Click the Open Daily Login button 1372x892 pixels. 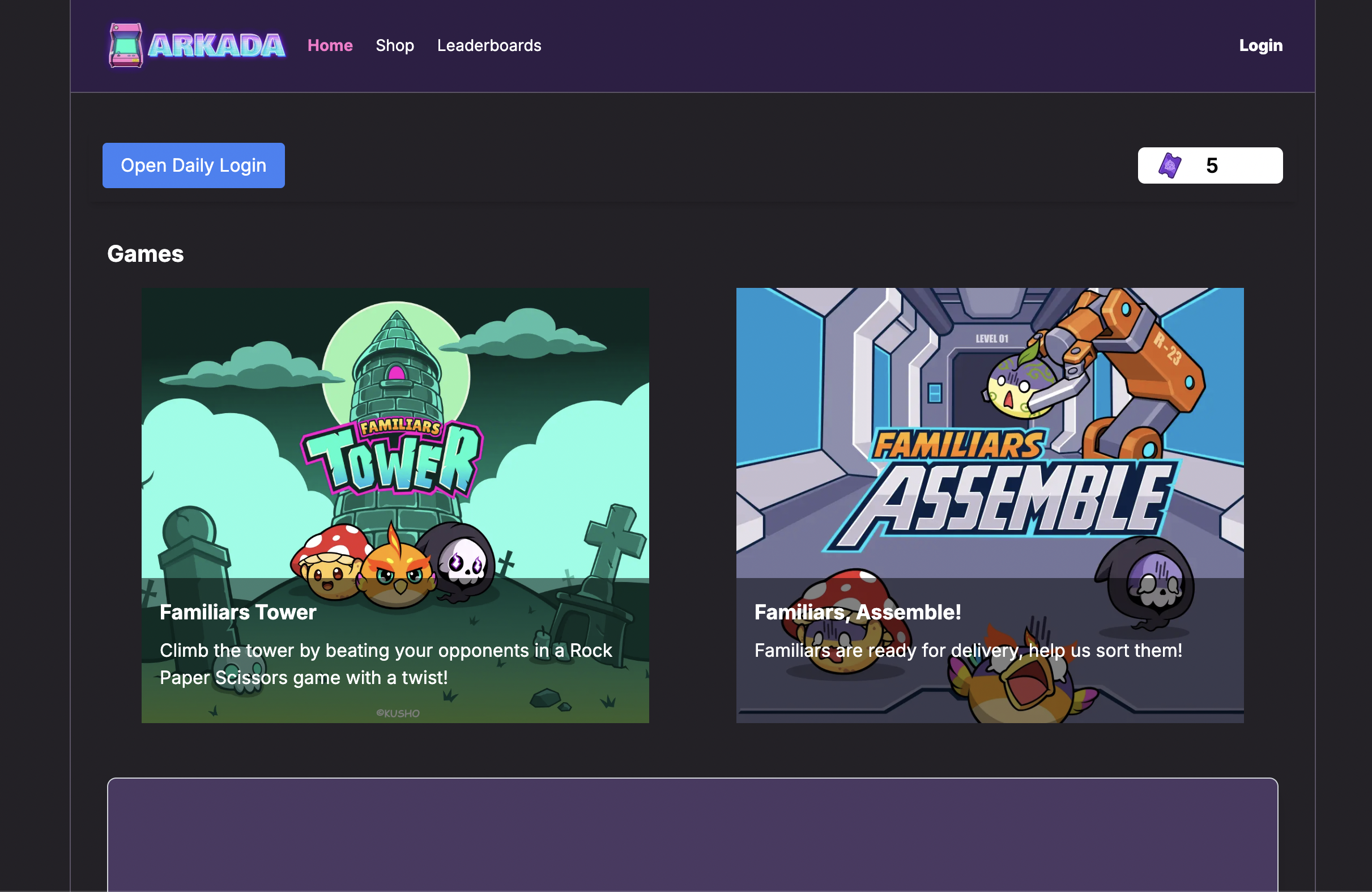[x=193, y=165]
